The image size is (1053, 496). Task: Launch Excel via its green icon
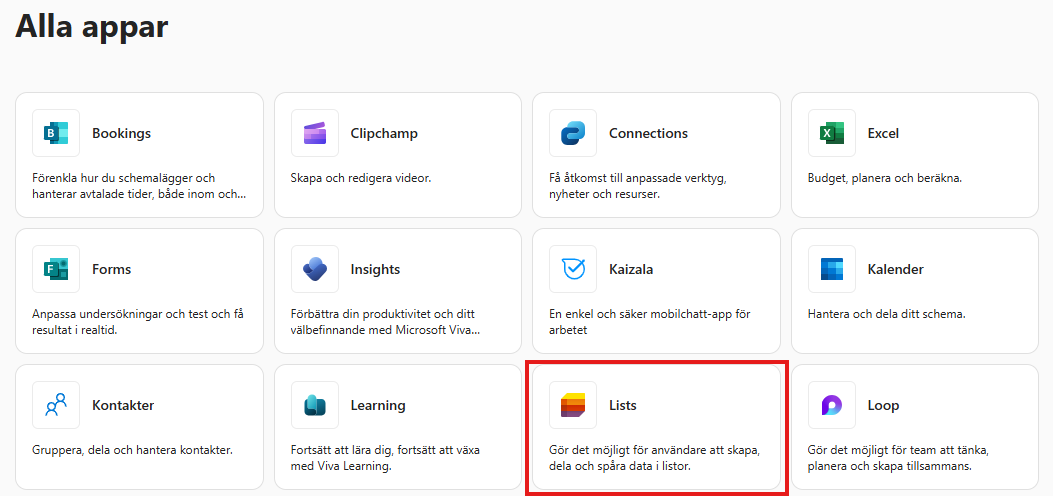pyautogui.click(x=832, y=133)
